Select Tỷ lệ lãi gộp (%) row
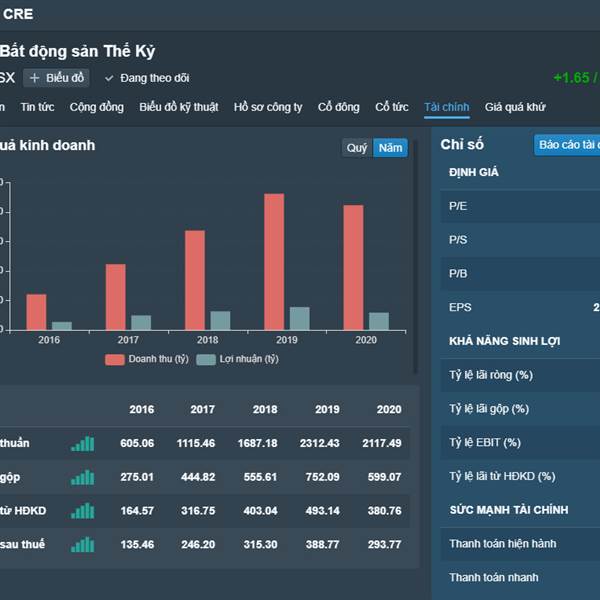The width and height of the screenshot is (600, 600). 520,409
